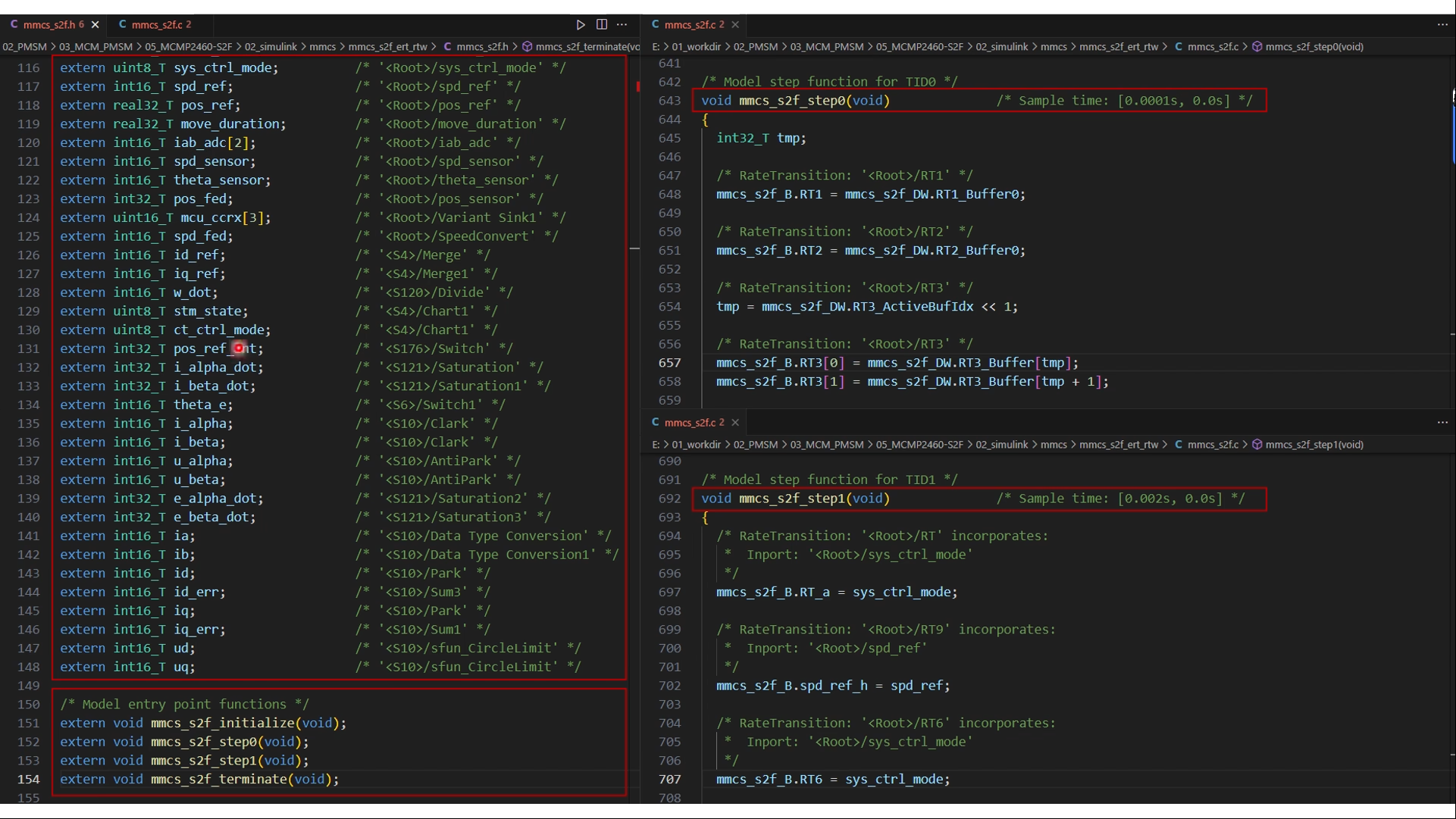The image size is (1456, 819).
Task: Close the mmcs_s2f.h tab
Action: click(95, 24)
